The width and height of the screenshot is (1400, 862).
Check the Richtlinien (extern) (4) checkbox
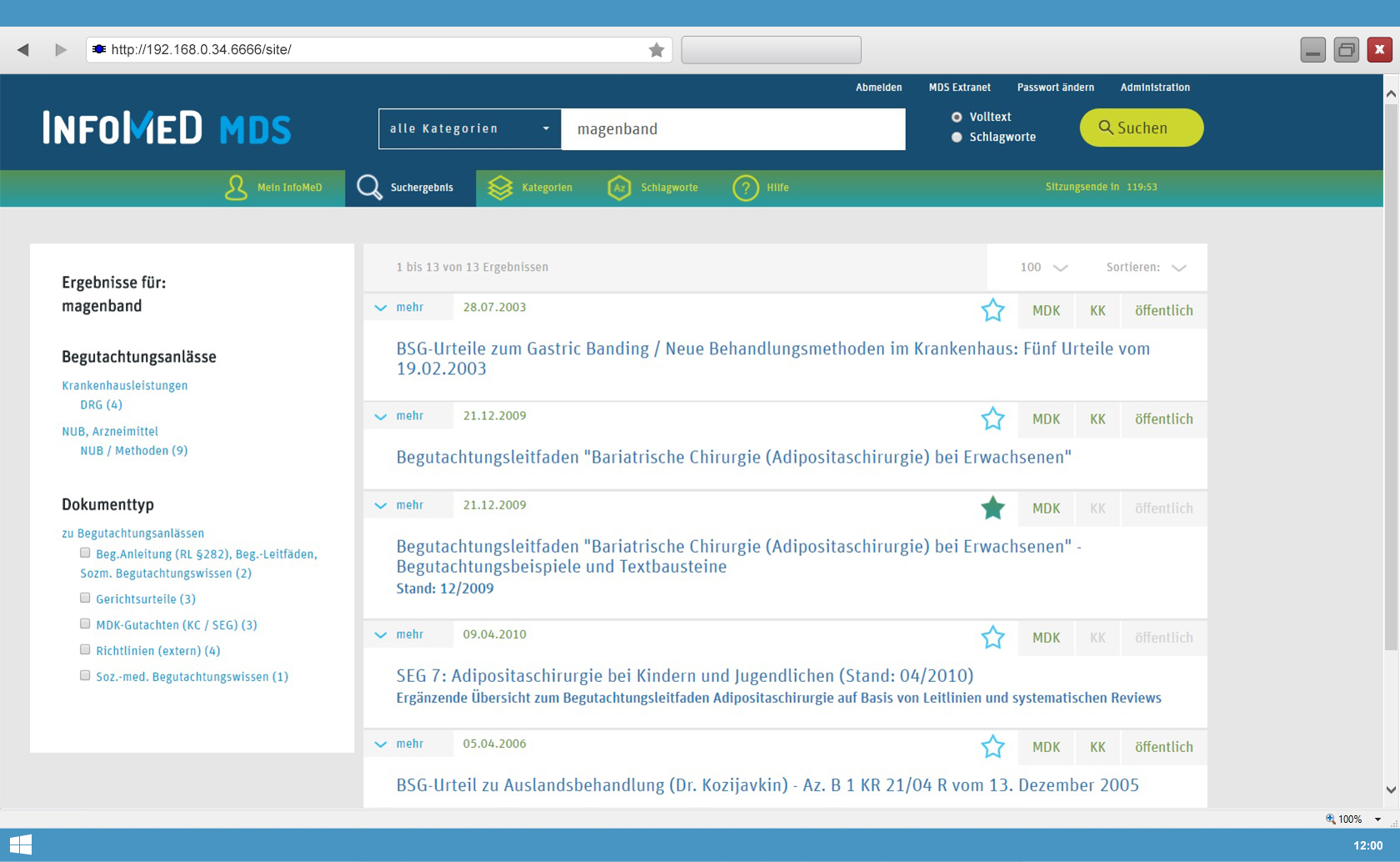point(85,649)
